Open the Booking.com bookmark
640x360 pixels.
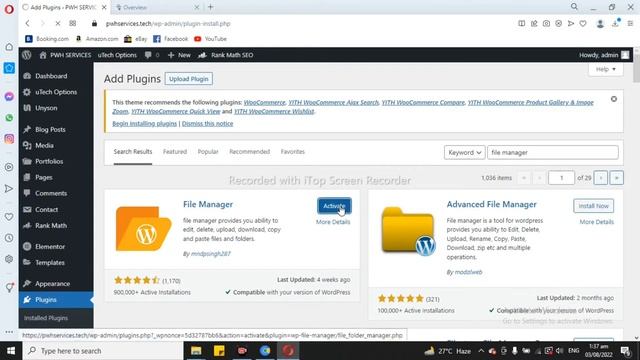coord(47,39)
